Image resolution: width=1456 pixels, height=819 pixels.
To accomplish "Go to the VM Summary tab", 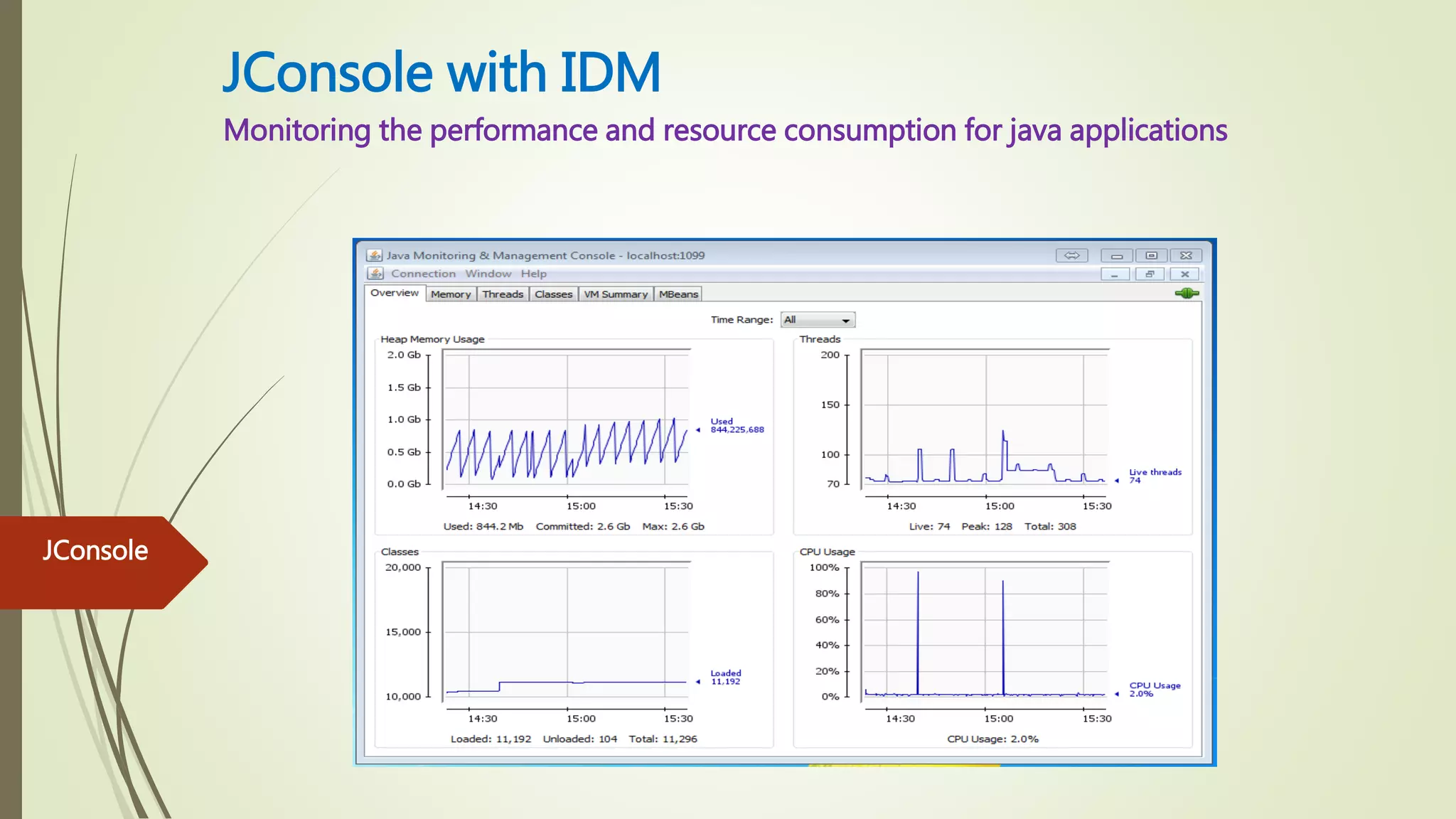I will pos(616,294).
